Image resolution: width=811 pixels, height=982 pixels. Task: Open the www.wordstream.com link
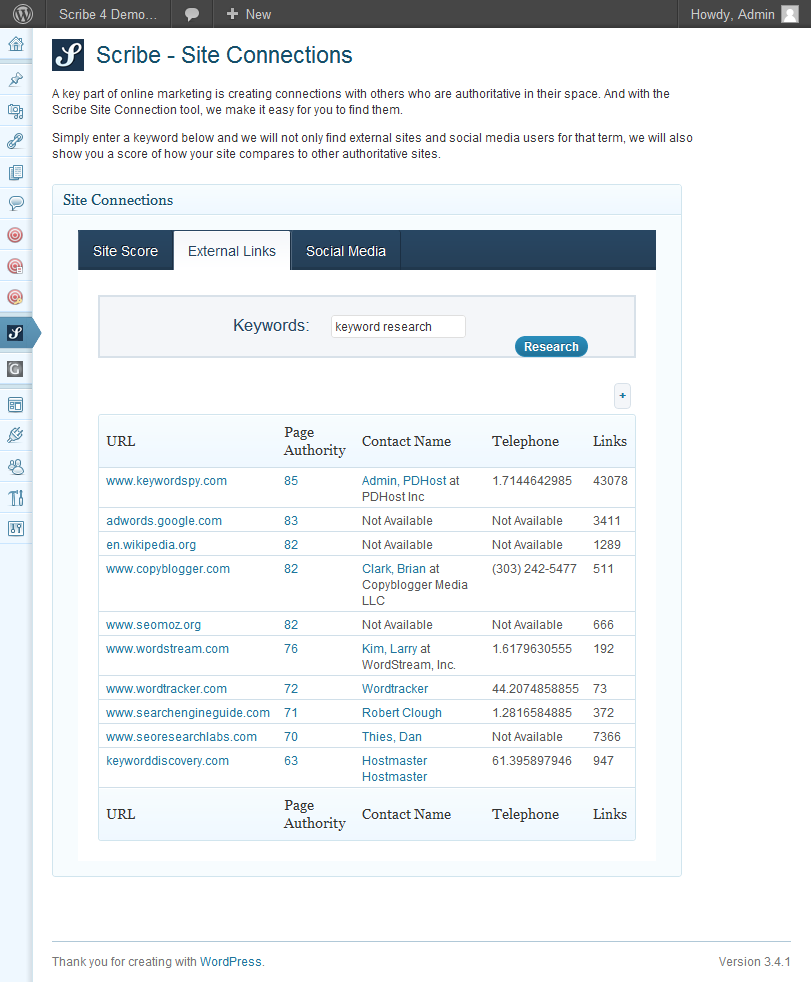(x=167, y=649)
